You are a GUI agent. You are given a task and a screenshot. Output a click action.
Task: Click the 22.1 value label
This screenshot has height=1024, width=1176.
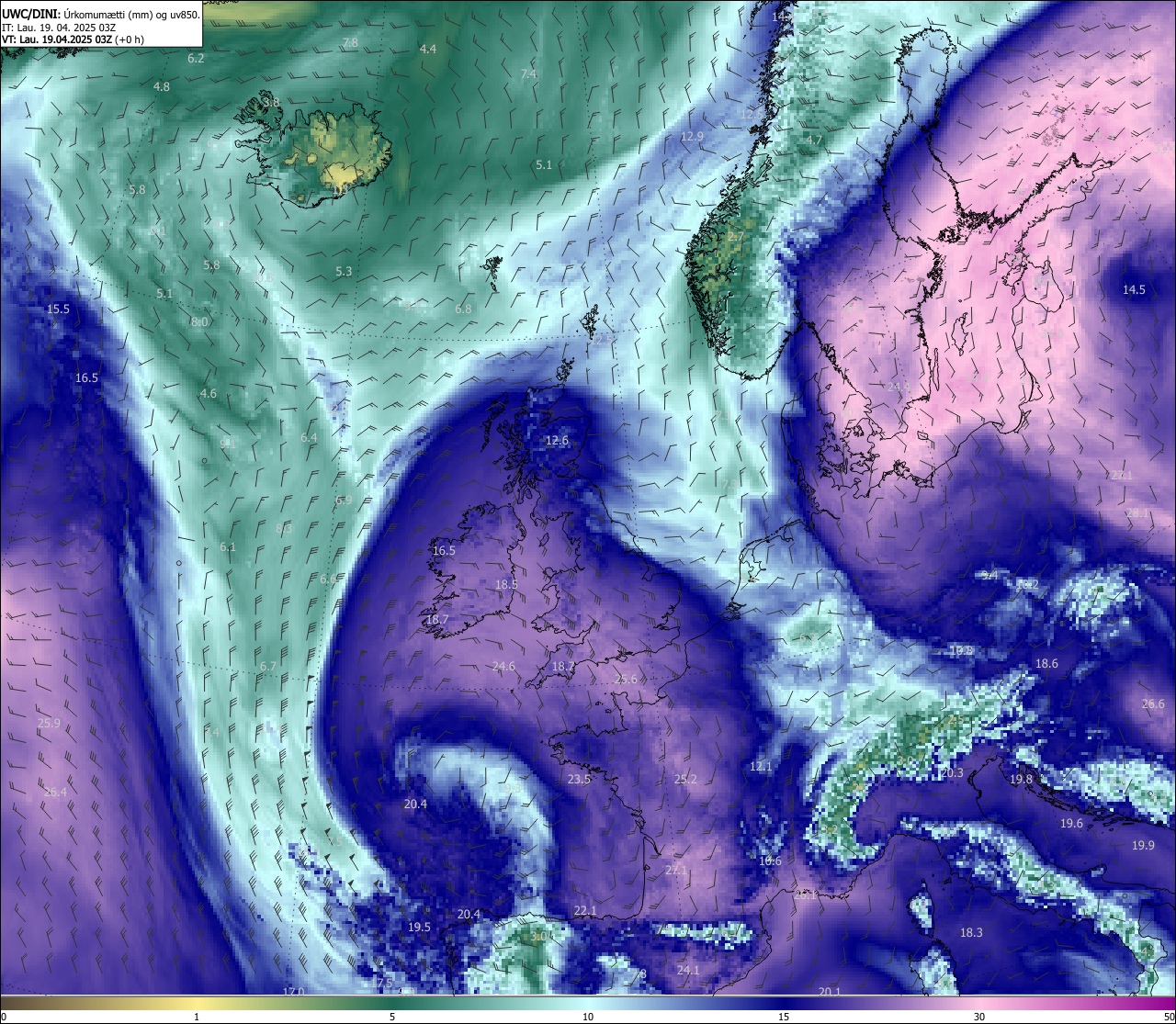click(585, 911)
